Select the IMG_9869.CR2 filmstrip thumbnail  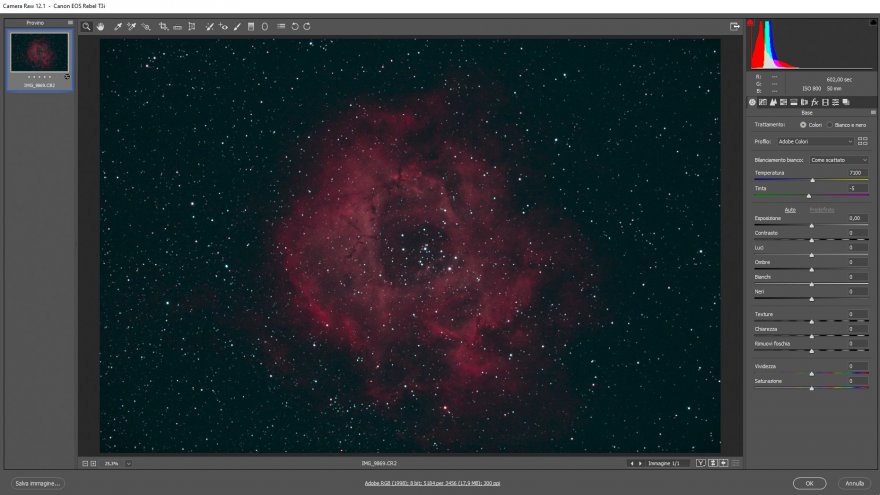coord(40,52)
